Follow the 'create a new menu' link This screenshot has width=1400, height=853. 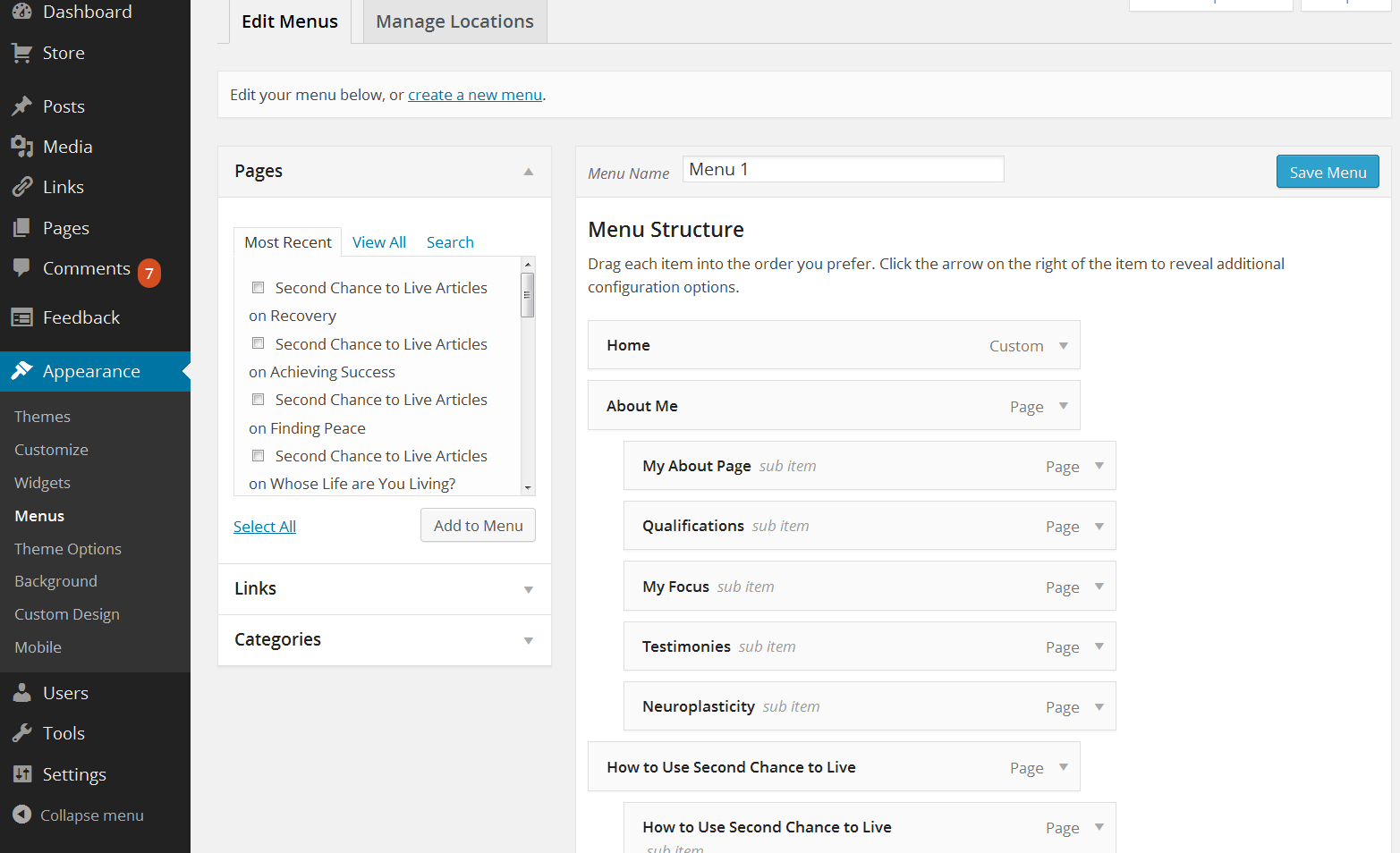pos(475,95)
